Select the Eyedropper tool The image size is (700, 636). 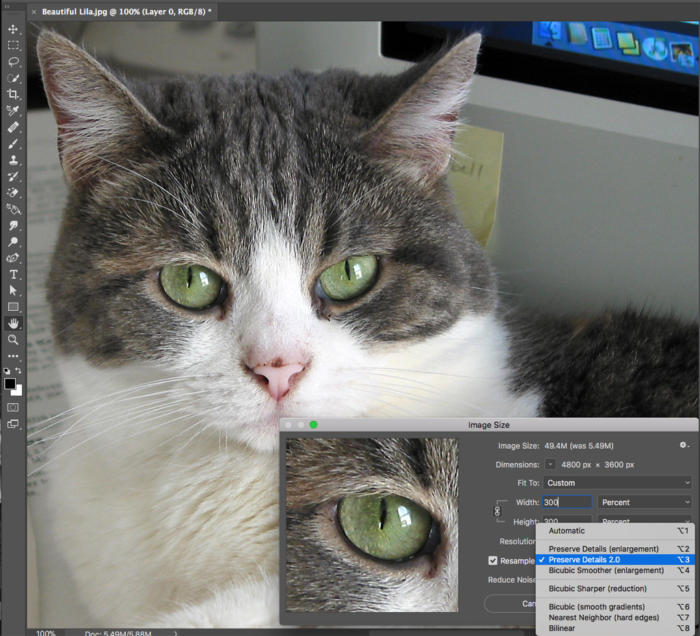point(13,110)
